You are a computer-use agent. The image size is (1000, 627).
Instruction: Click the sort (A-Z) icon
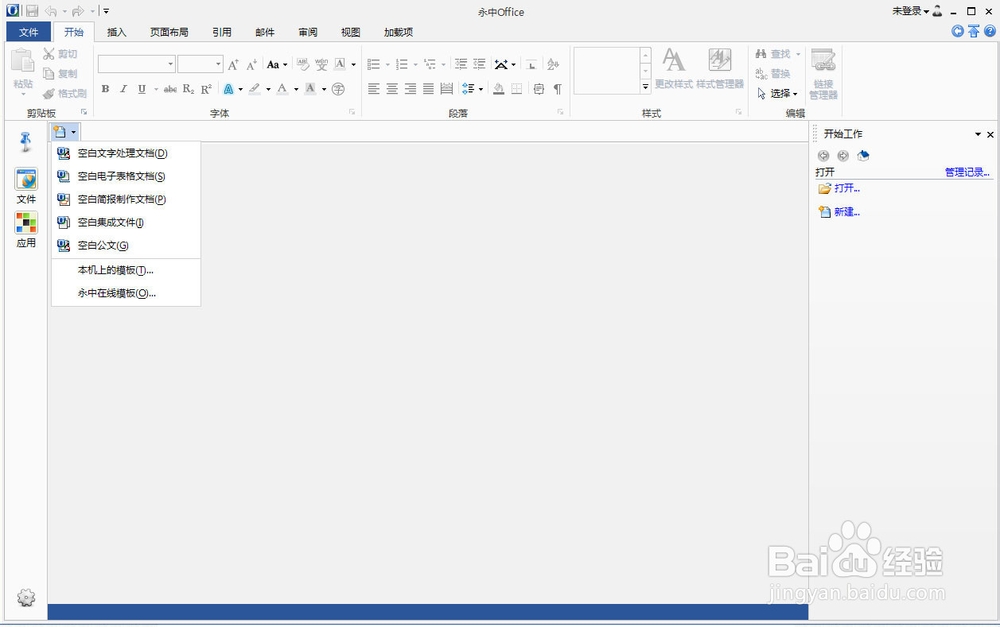coord(553,64)
